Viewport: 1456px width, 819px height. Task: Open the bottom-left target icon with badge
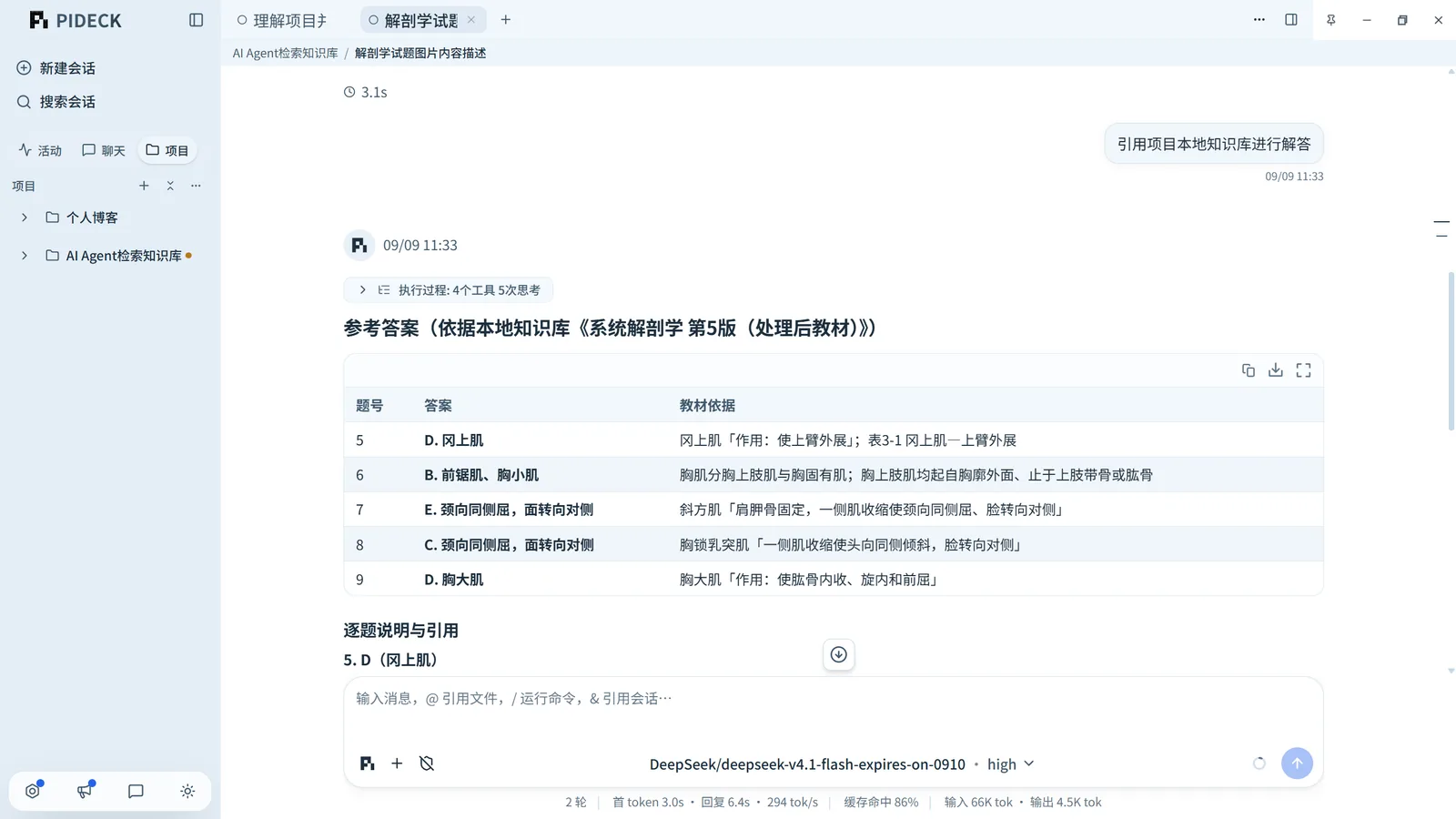coord(34,791)
